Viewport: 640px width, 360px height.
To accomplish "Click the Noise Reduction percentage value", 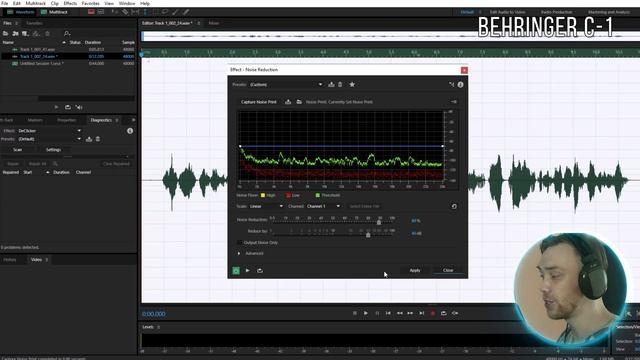I will coord(416,221).
